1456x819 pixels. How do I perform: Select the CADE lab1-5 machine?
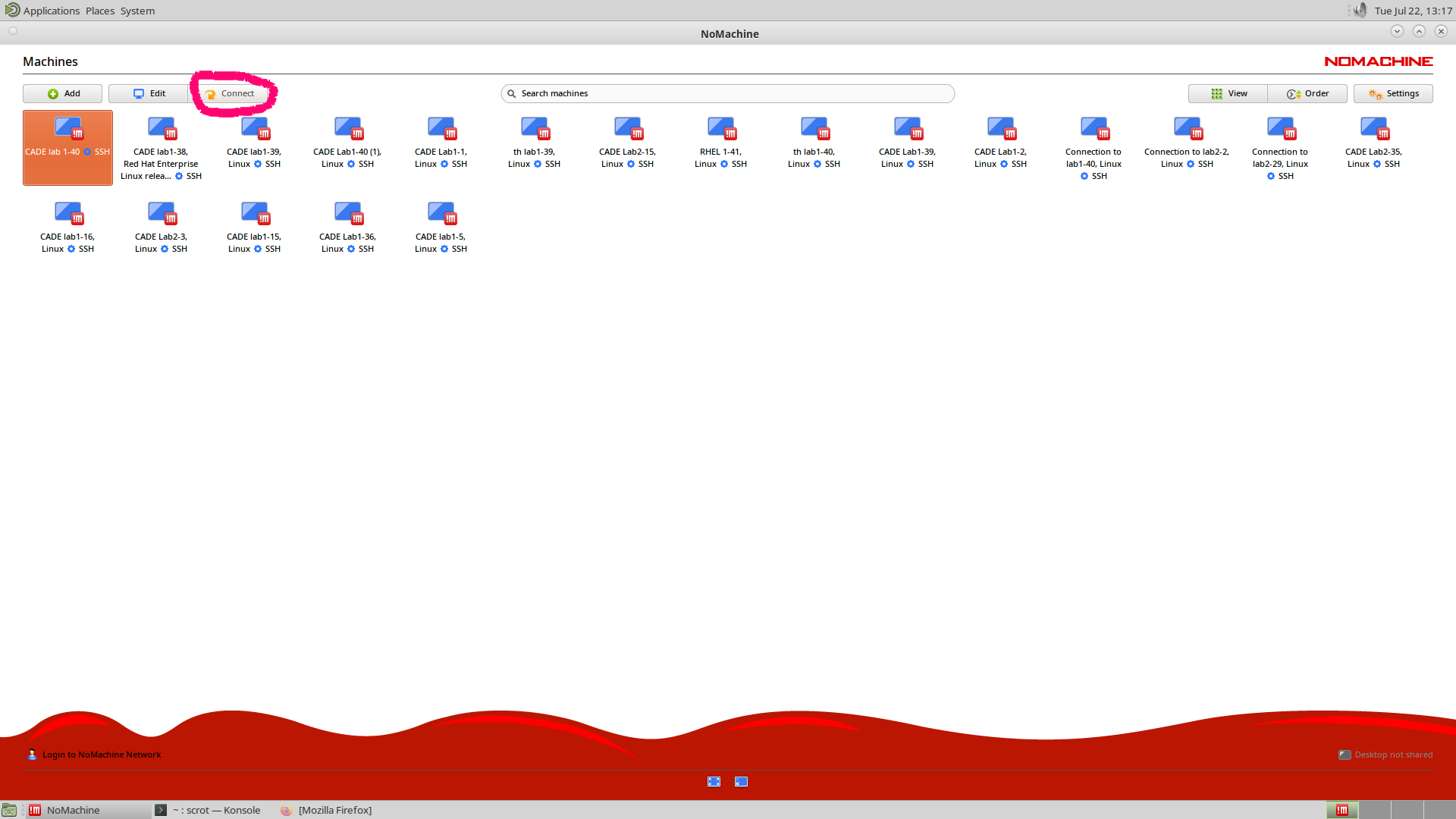[x=441, y=227]
